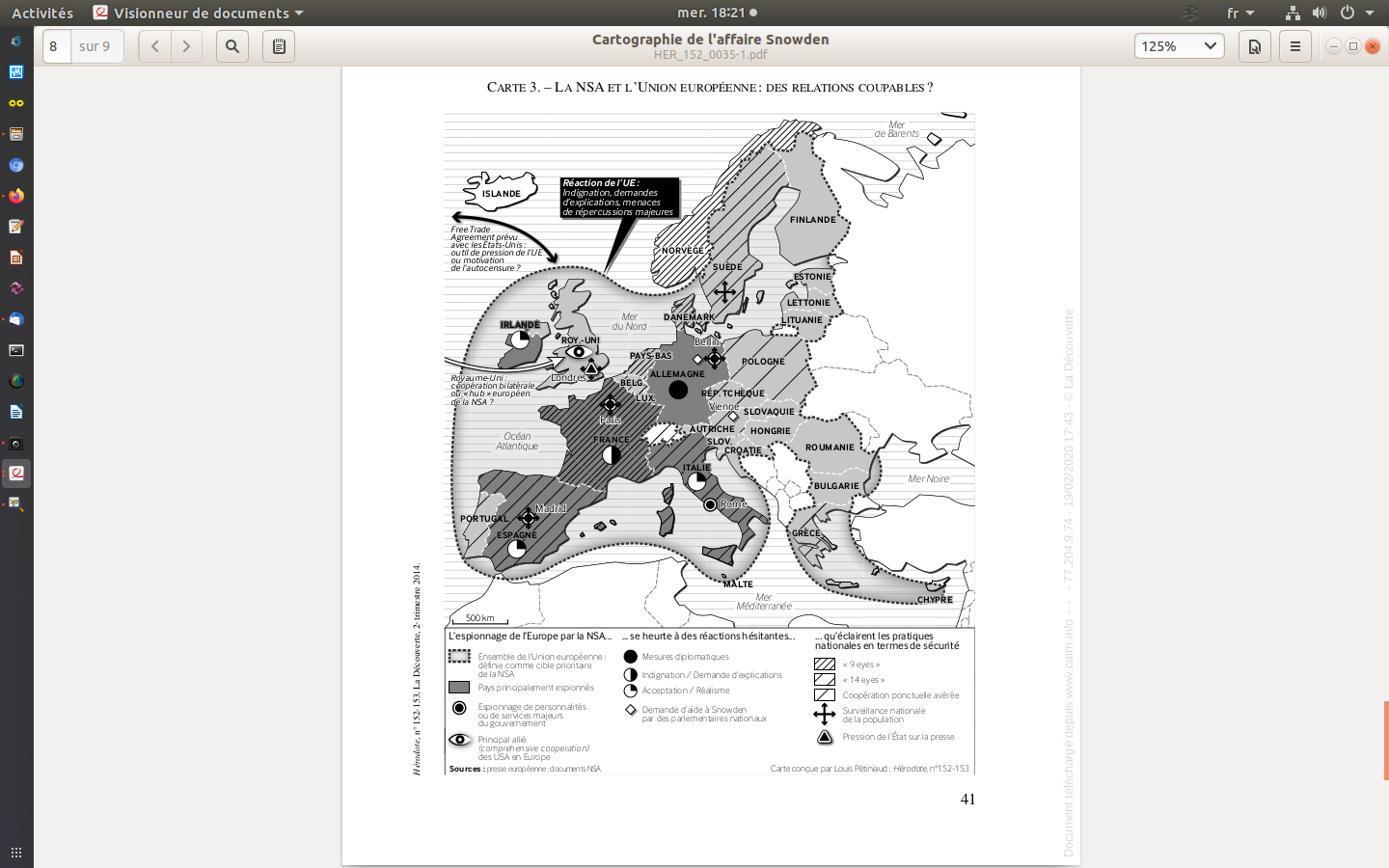Image resolution: width=1389 pixels, height=868 pixels.
Task: Click the annotations toolbar icon
Action: (279, 46)
